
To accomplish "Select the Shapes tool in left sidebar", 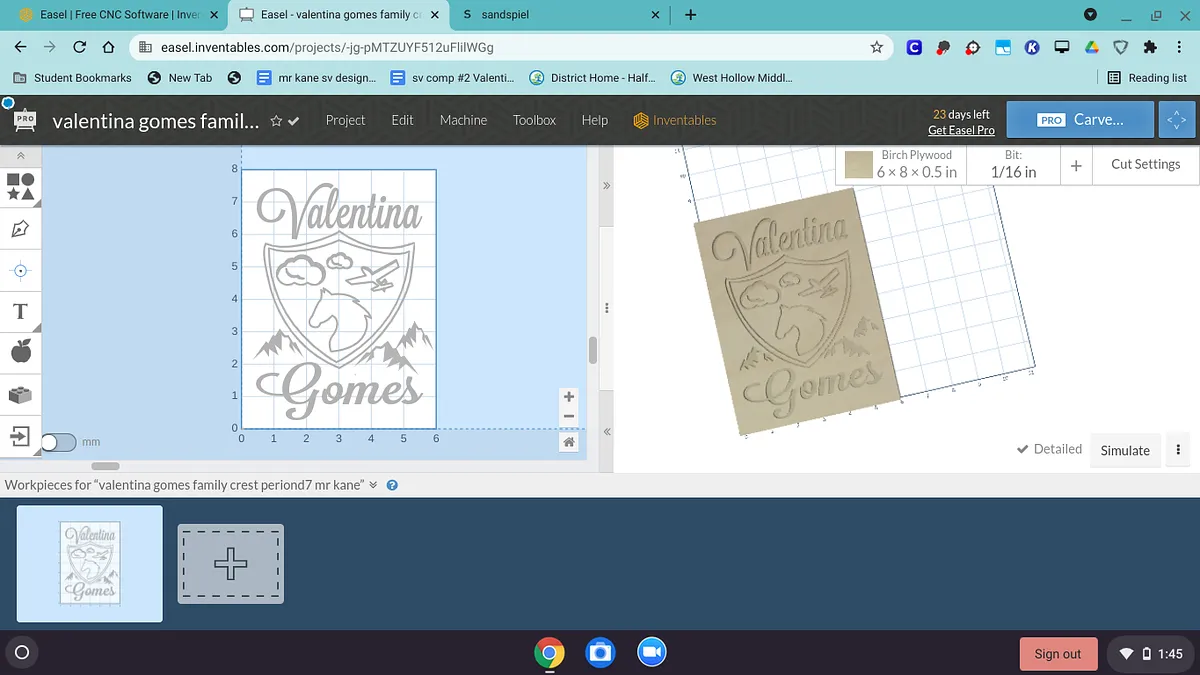I will 20,186.
